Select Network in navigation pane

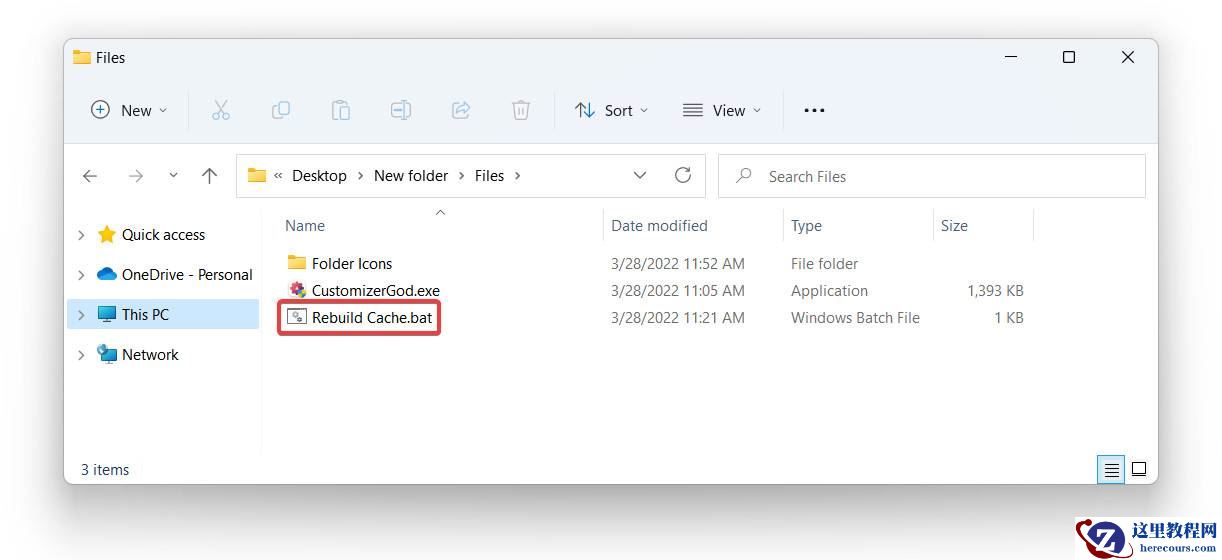click(x=150, y=354)
